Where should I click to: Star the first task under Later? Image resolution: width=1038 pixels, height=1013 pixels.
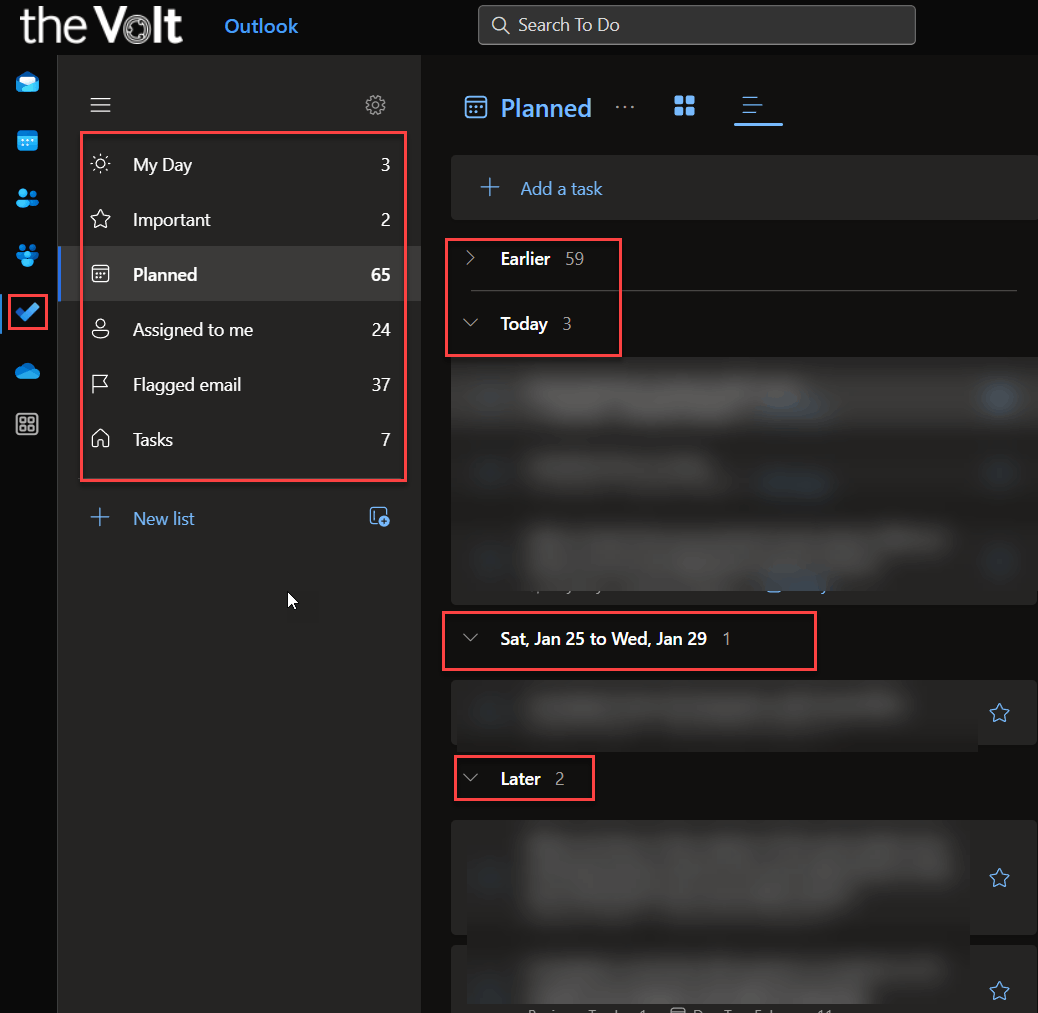tap(1000, 878)
